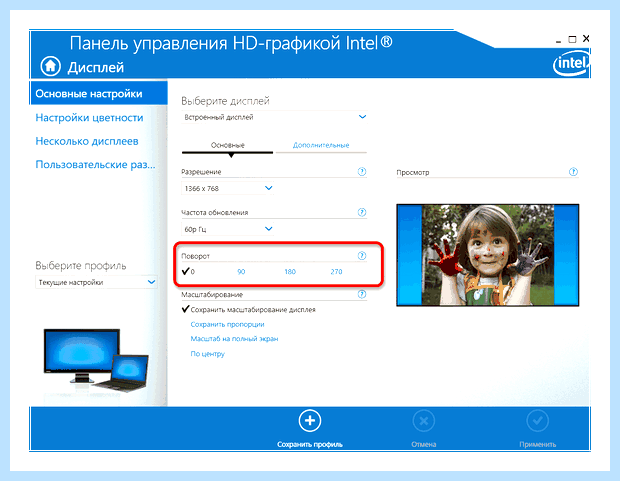Click the Применить label
This screenshot has width=620, height=481.
coord(538,444)
